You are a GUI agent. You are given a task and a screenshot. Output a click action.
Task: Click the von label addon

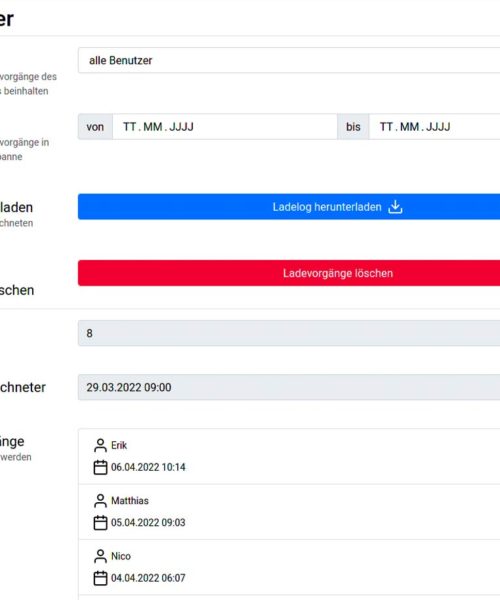95,127
